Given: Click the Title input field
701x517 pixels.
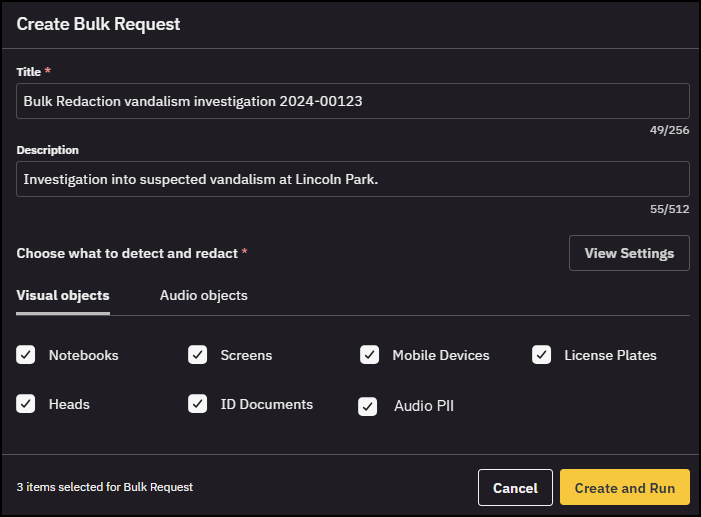Looking at the screenshot, I should tap(352, 101).
